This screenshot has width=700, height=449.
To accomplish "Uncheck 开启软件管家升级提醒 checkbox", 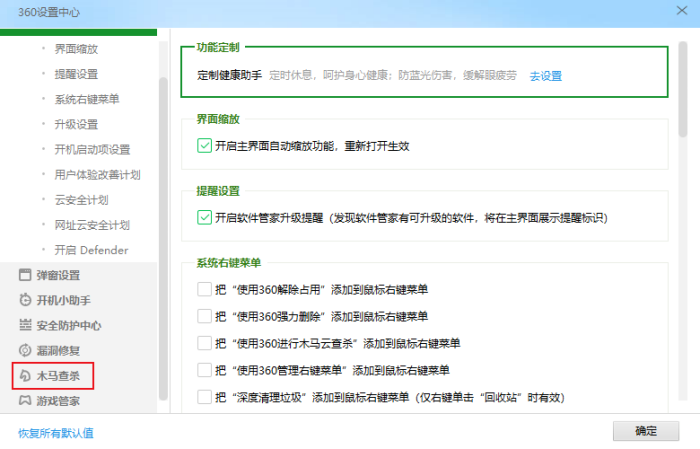I will click(x=205, y=216).
